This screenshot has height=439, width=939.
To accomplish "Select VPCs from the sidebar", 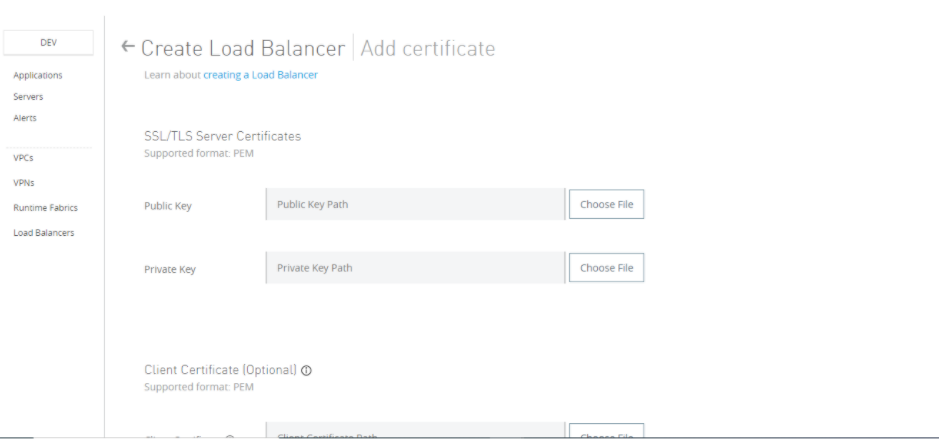I will pyautogui.click(x=24, y=157).
